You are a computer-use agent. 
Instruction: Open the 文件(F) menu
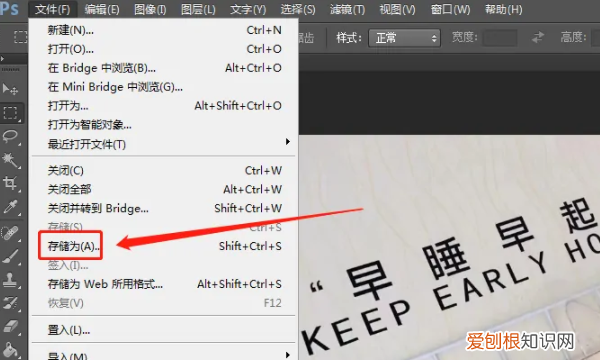52,9
